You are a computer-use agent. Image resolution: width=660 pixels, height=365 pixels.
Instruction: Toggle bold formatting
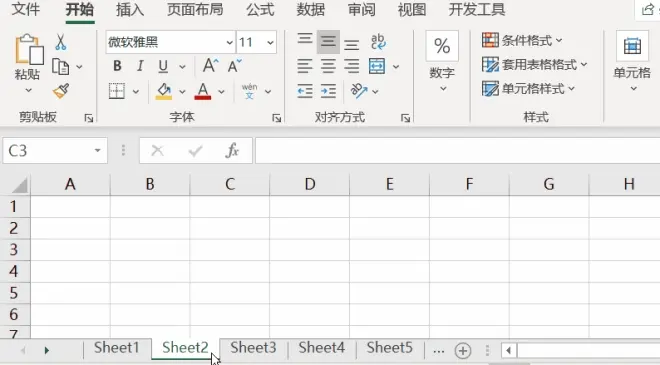[117, 66]
